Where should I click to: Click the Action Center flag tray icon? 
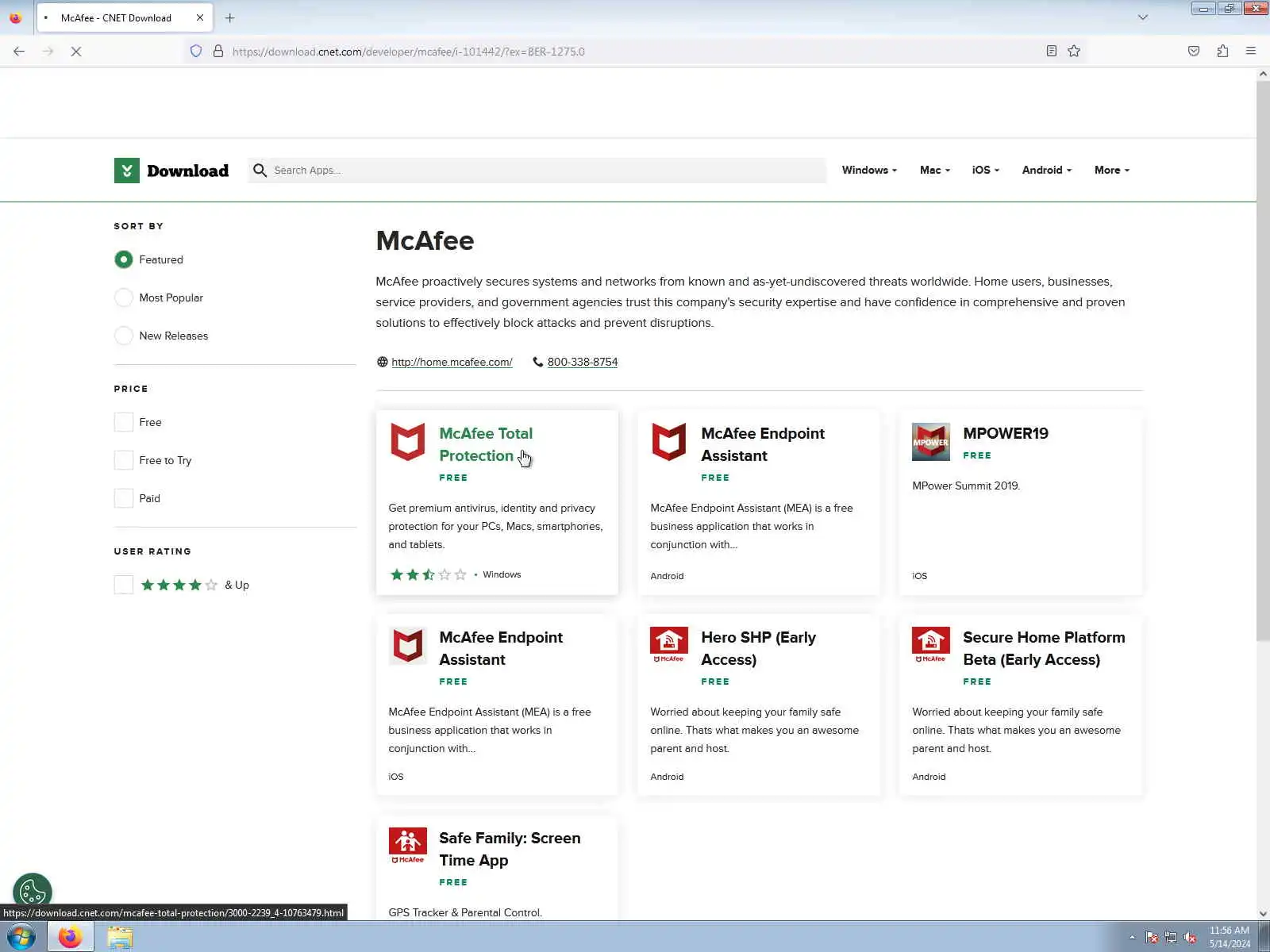(x=1152, y=938)
